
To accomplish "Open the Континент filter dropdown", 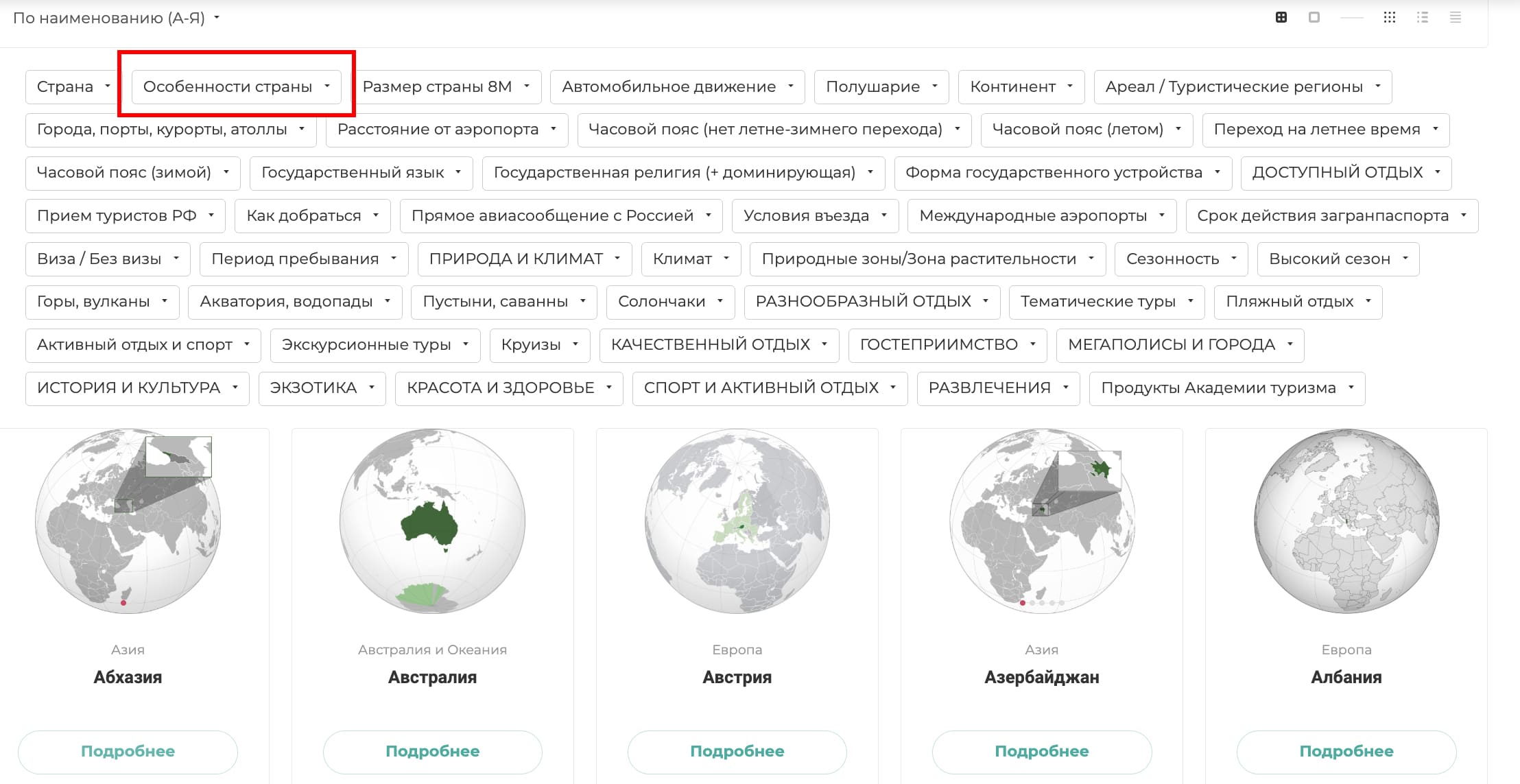I will point(1021,87).
